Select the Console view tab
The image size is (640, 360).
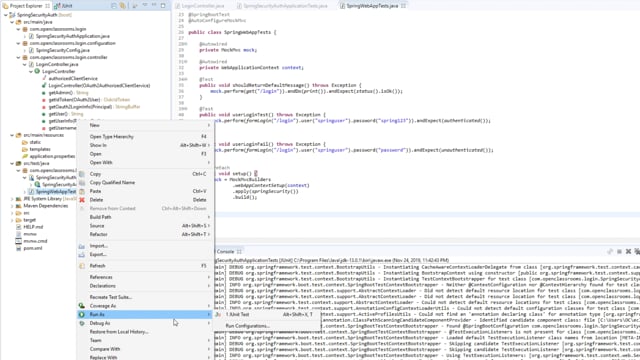227,252
